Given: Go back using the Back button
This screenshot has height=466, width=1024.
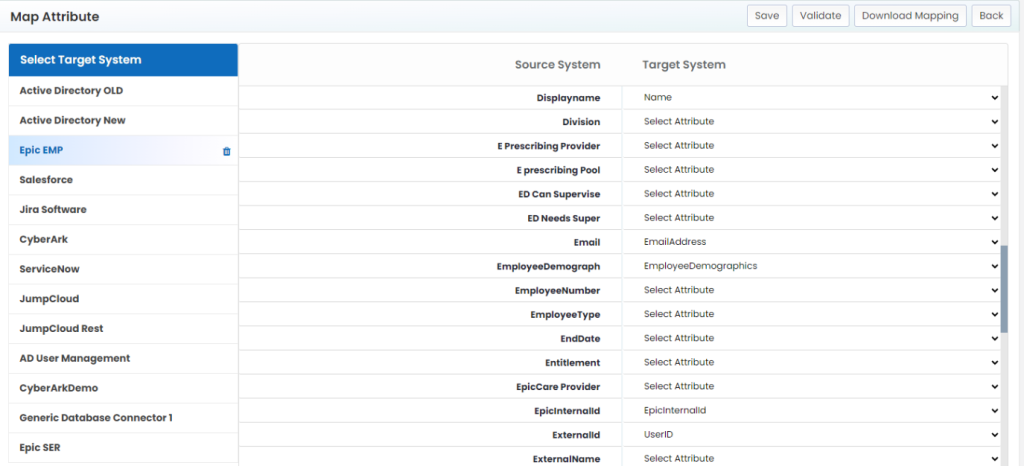Looking at the screenshot, I should point(991,16).
